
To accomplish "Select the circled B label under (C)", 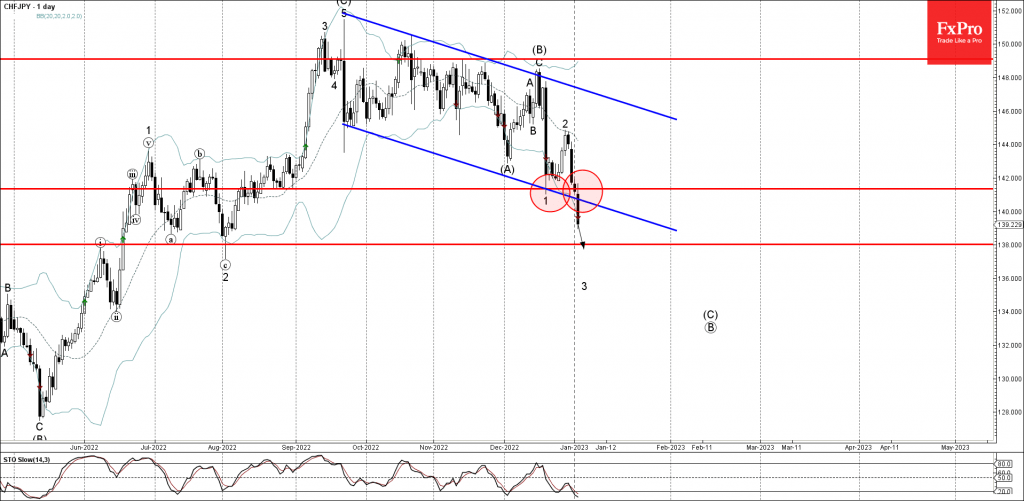I will (x=710, y=327).
